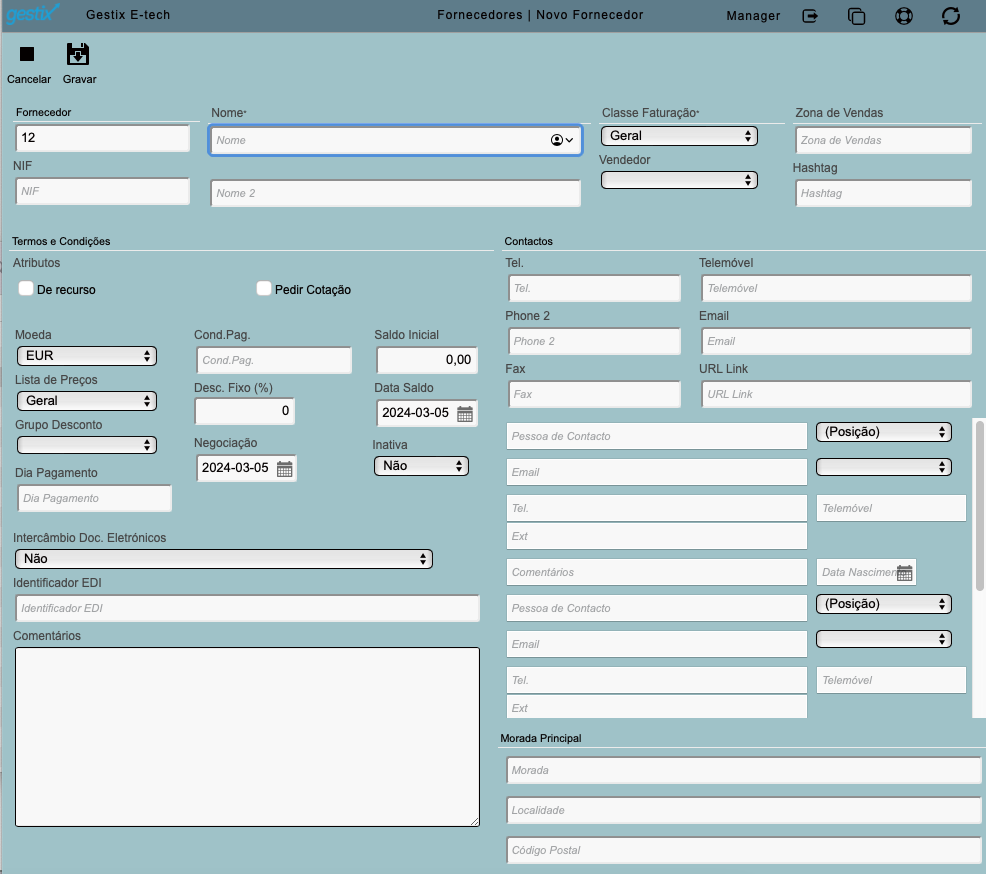
Task: Click the first Pessoa de Contacto field
Action: point(656,436)
